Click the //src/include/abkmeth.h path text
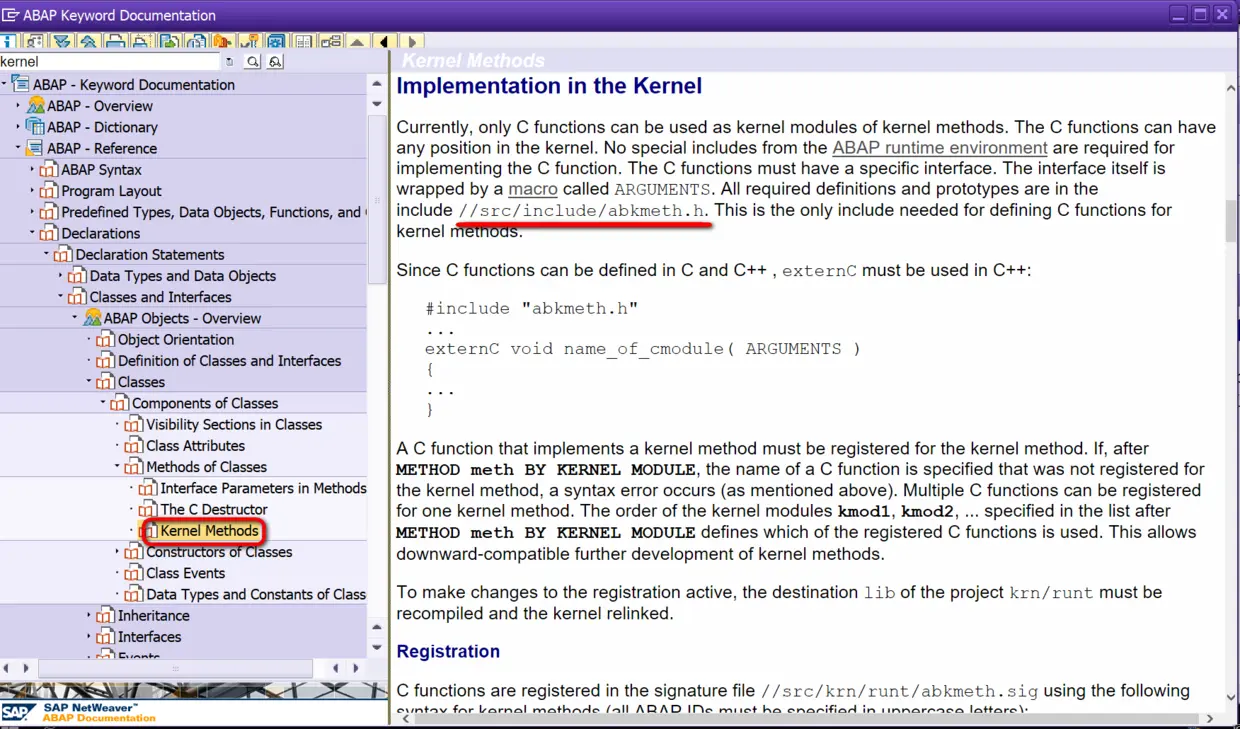 tap(582, 210)
